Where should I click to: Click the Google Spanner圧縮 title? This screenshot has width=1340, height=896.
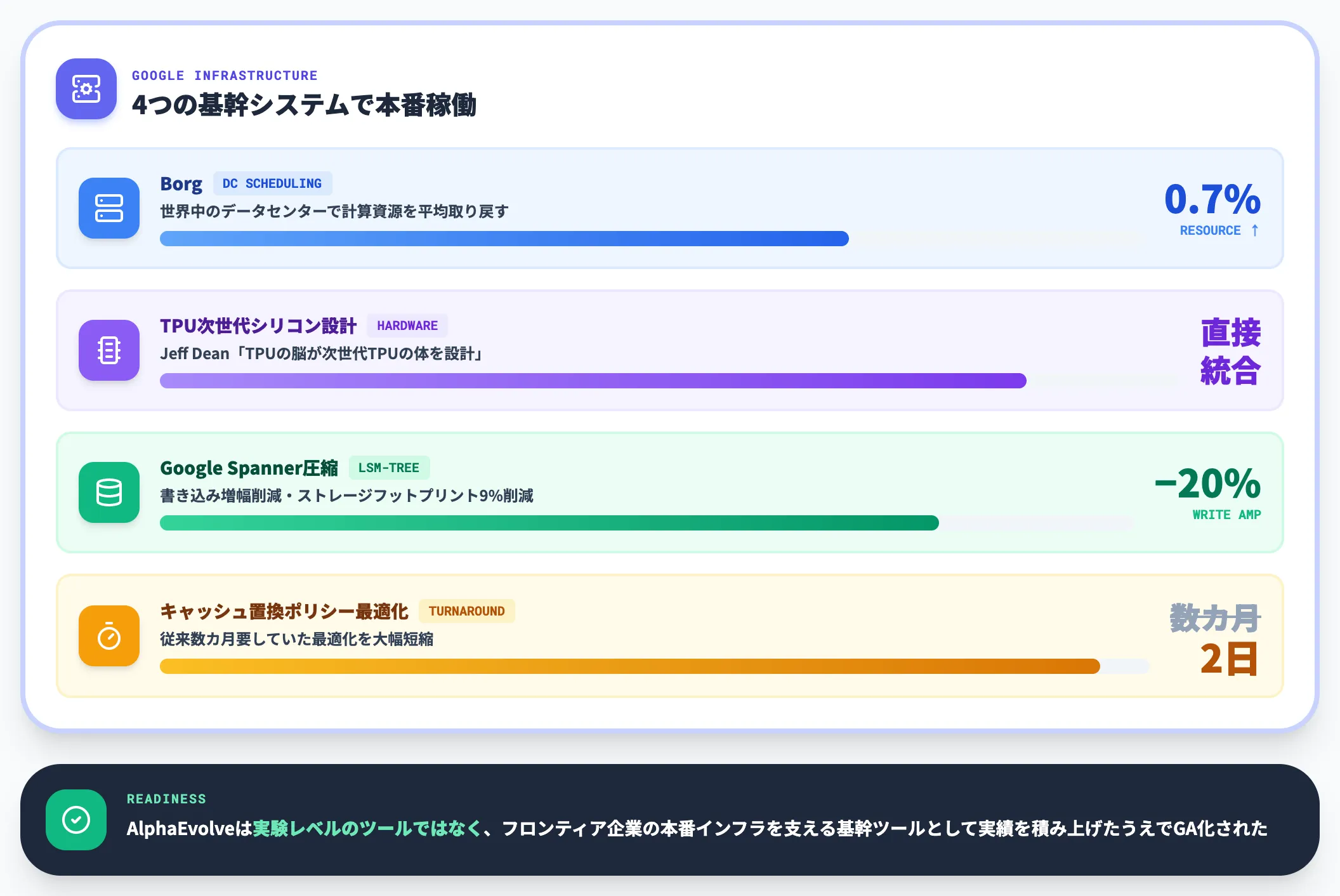(x=249, y=468)
